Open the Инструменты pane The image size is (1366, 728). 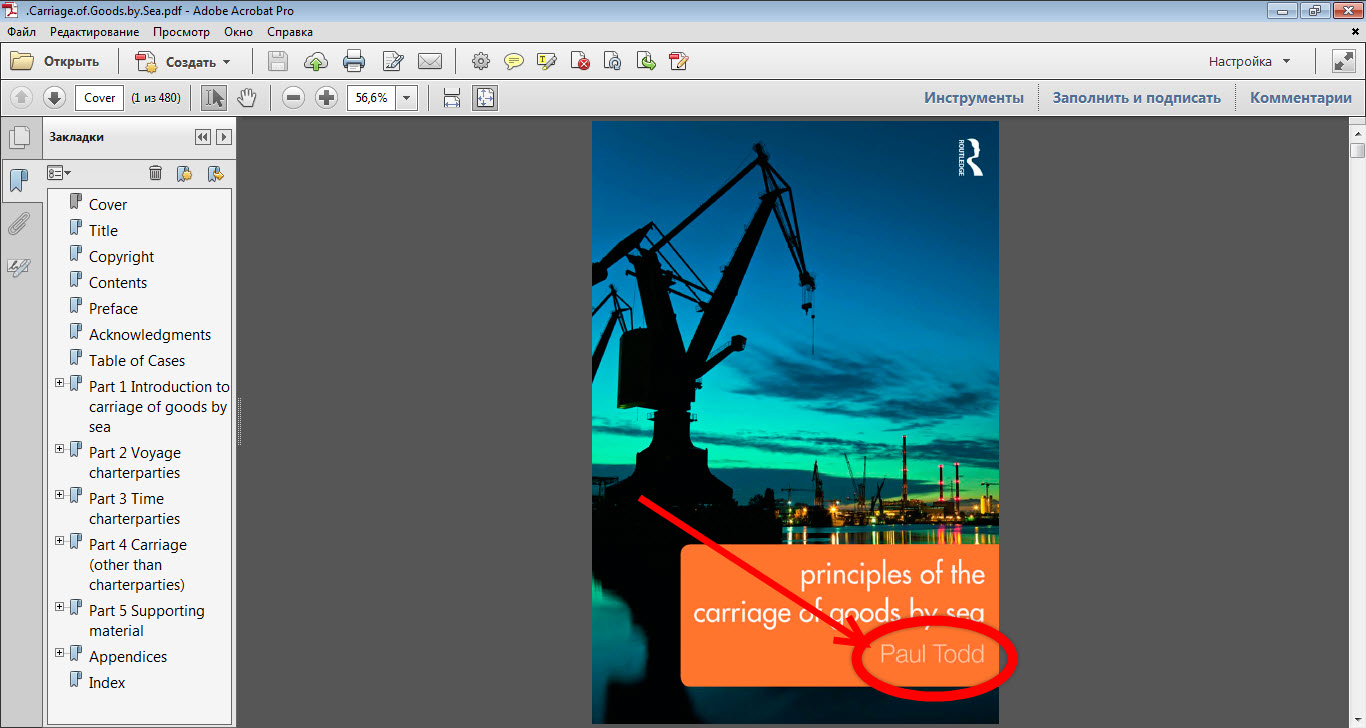[973, 98]
